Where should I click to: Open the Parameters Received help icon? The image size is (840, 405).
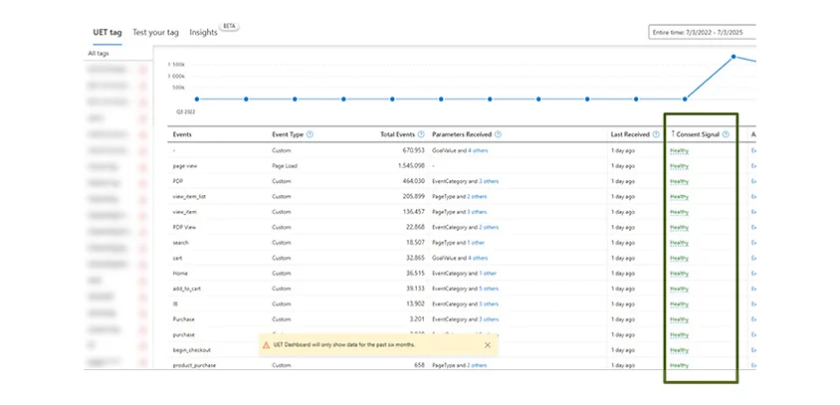(498, 134)
